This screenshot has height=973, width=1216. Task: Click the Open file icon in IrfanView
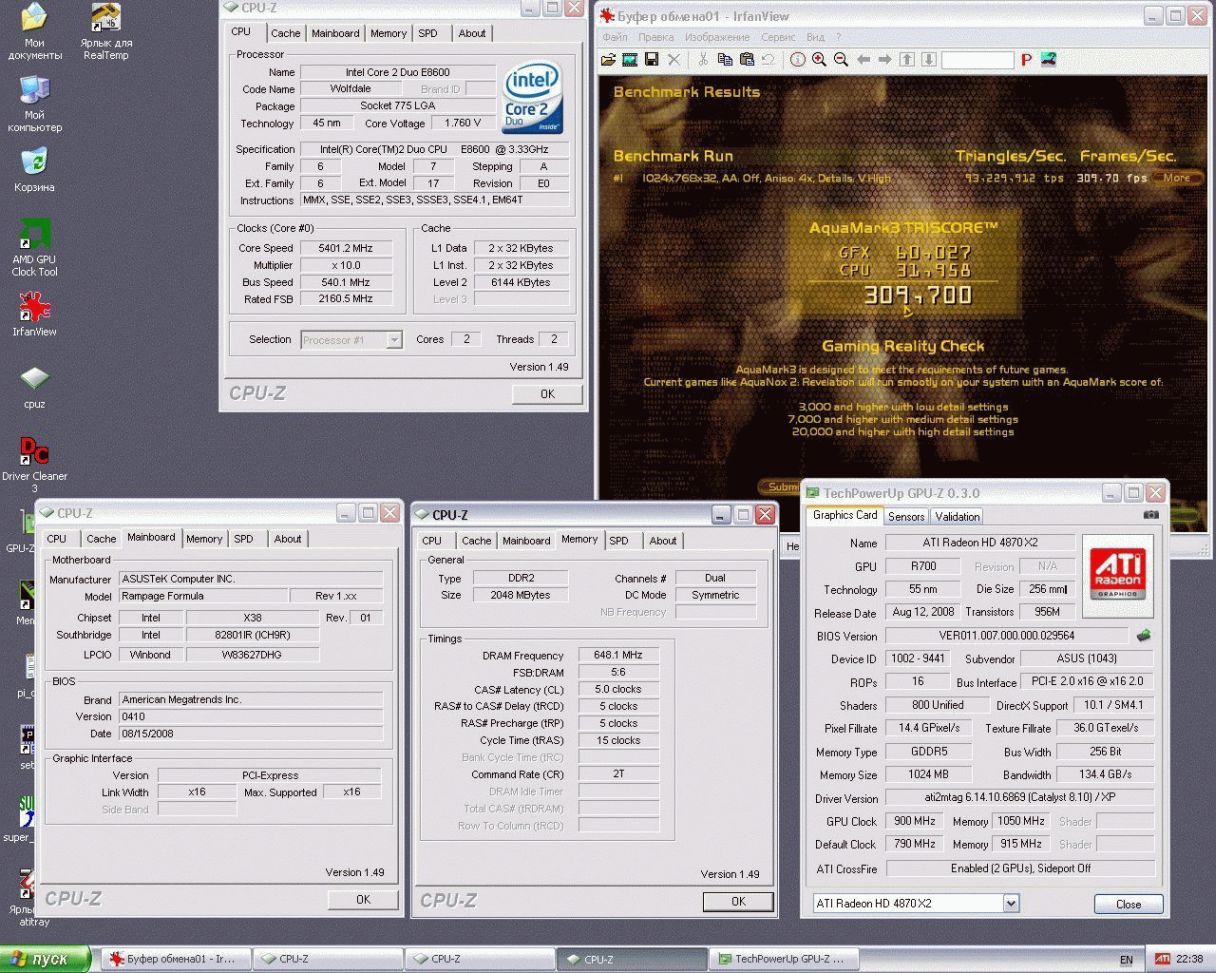(x=608, y=60)
